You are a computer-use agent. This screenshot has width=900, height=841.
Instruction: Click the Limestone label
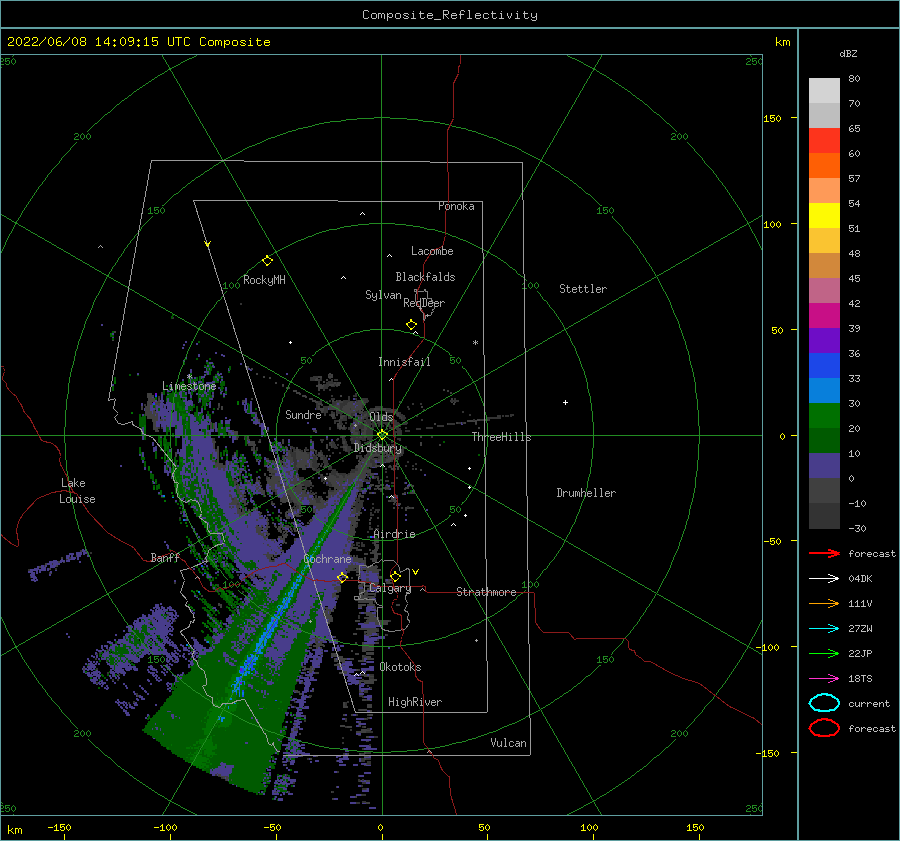coord(189,386)
